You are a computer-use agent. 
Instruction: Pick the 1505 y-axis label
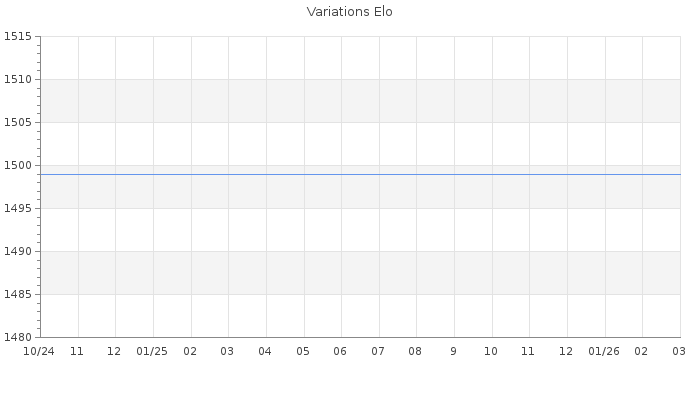click(18, 123)
